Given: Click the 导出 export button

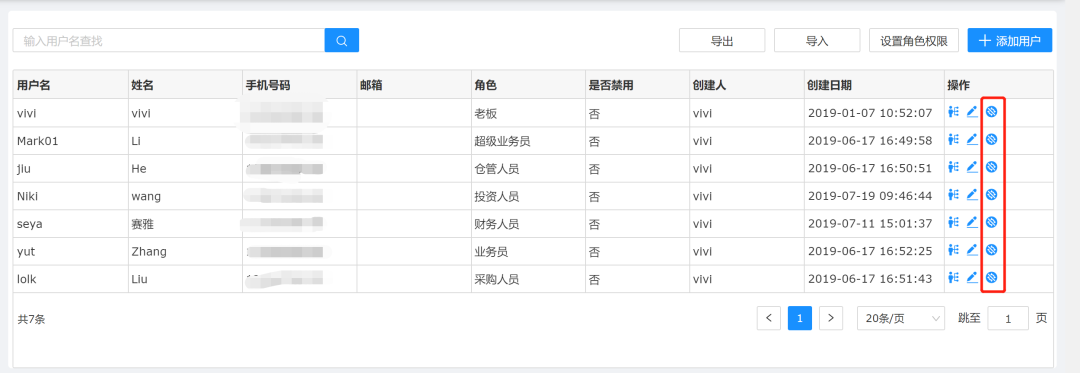Looking at the screenshot, I should pos(722,41).
